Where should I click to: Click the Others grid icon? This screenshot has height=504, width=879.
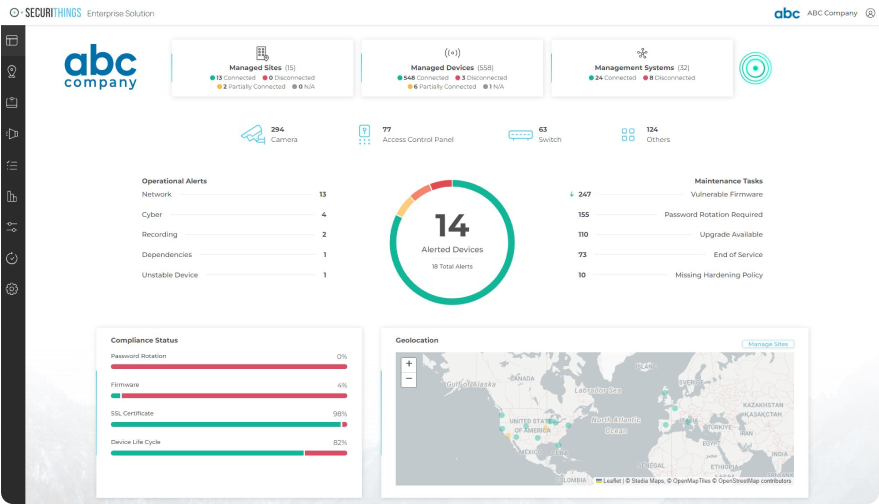628,135
